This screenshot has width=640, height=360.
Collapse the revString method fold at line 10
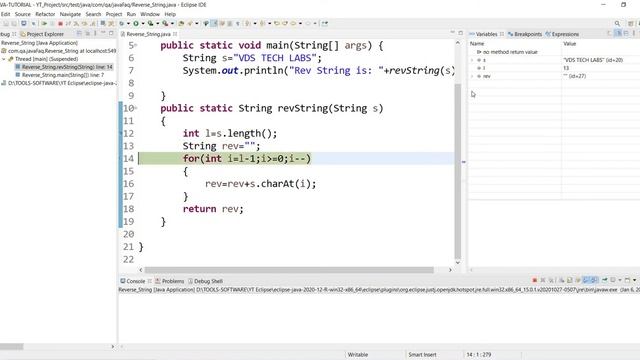(136, 108)
